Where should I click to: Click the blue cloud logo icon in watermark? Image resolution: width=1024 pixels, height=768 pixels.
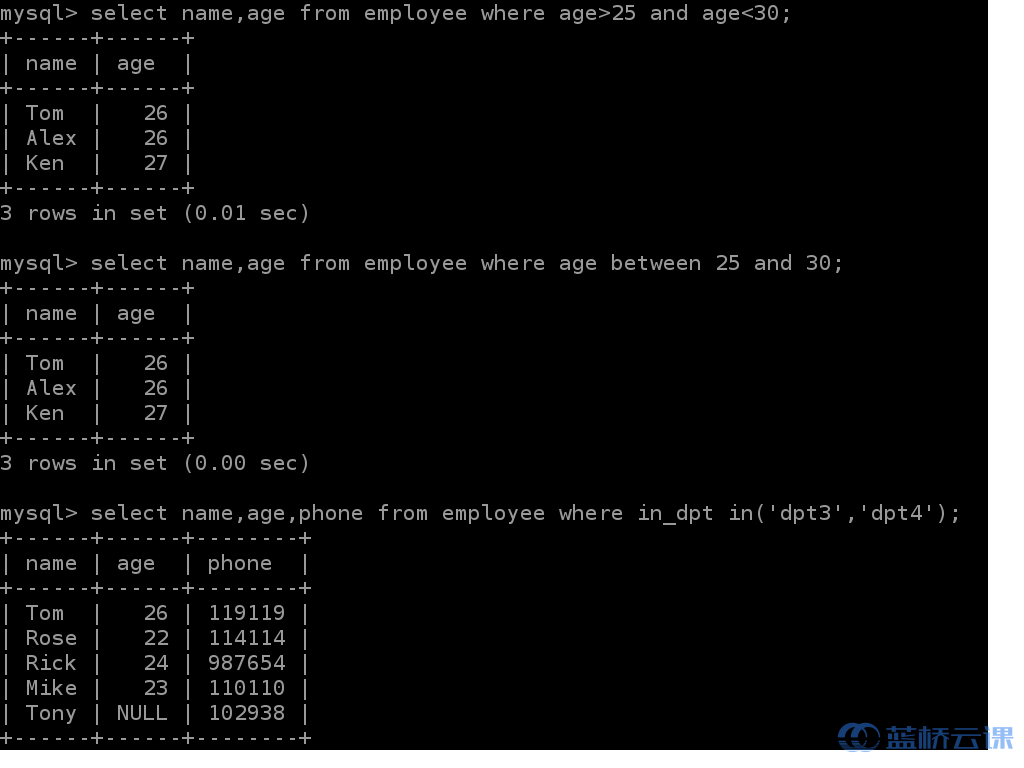(858, 738)
